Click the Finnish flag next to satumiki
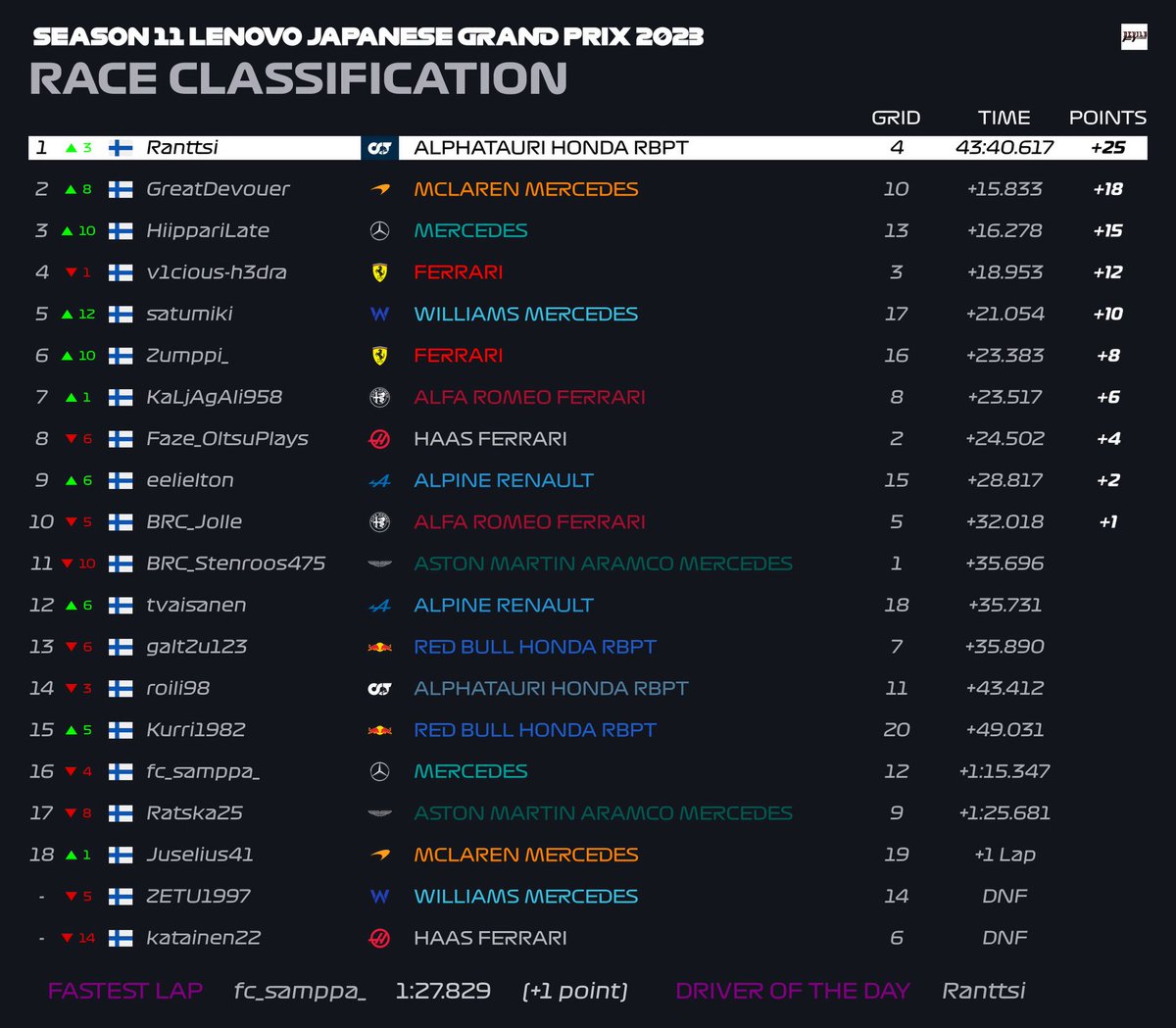 pyautogui.click(x=121, y=315)
